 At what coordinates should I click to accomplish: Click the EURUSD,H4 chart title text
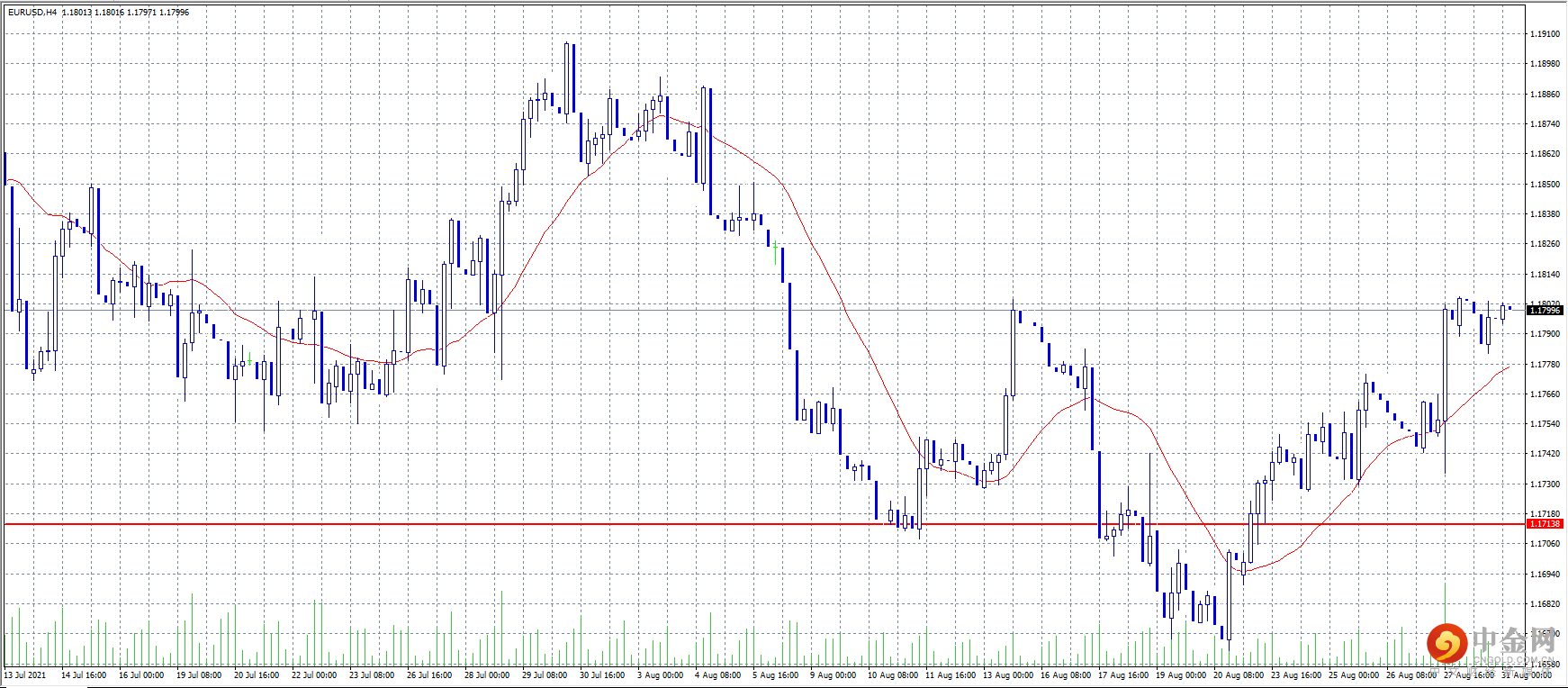32,13
